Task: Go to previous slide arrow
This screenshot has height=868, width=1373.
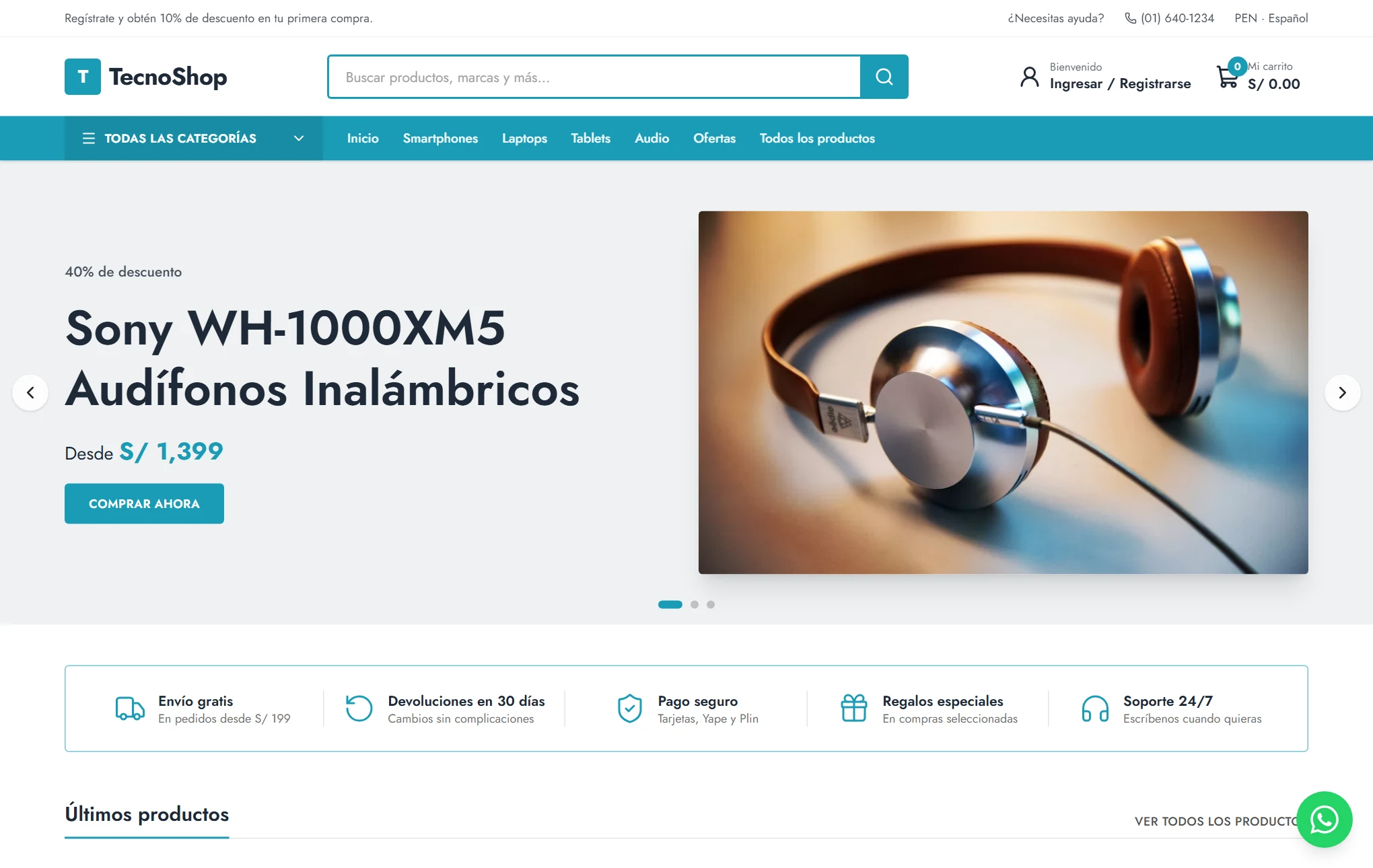Action: (x=30, y=392)
